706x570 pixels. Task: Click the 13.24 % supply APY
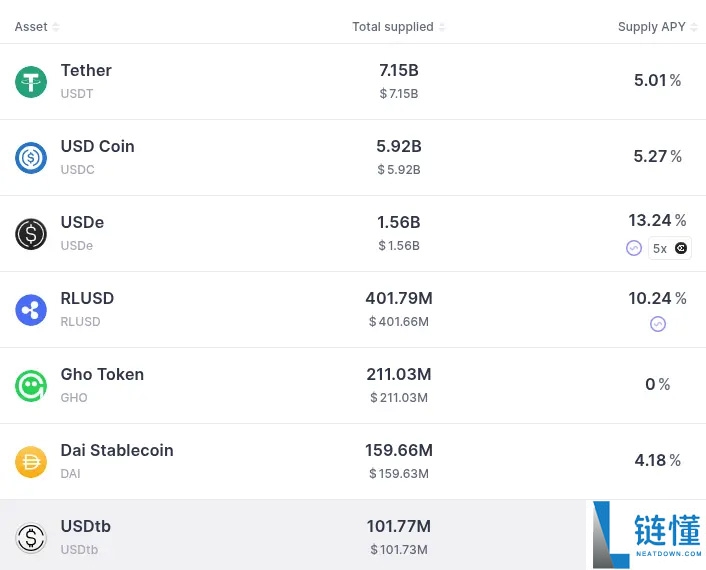click(x=657, y=221)
